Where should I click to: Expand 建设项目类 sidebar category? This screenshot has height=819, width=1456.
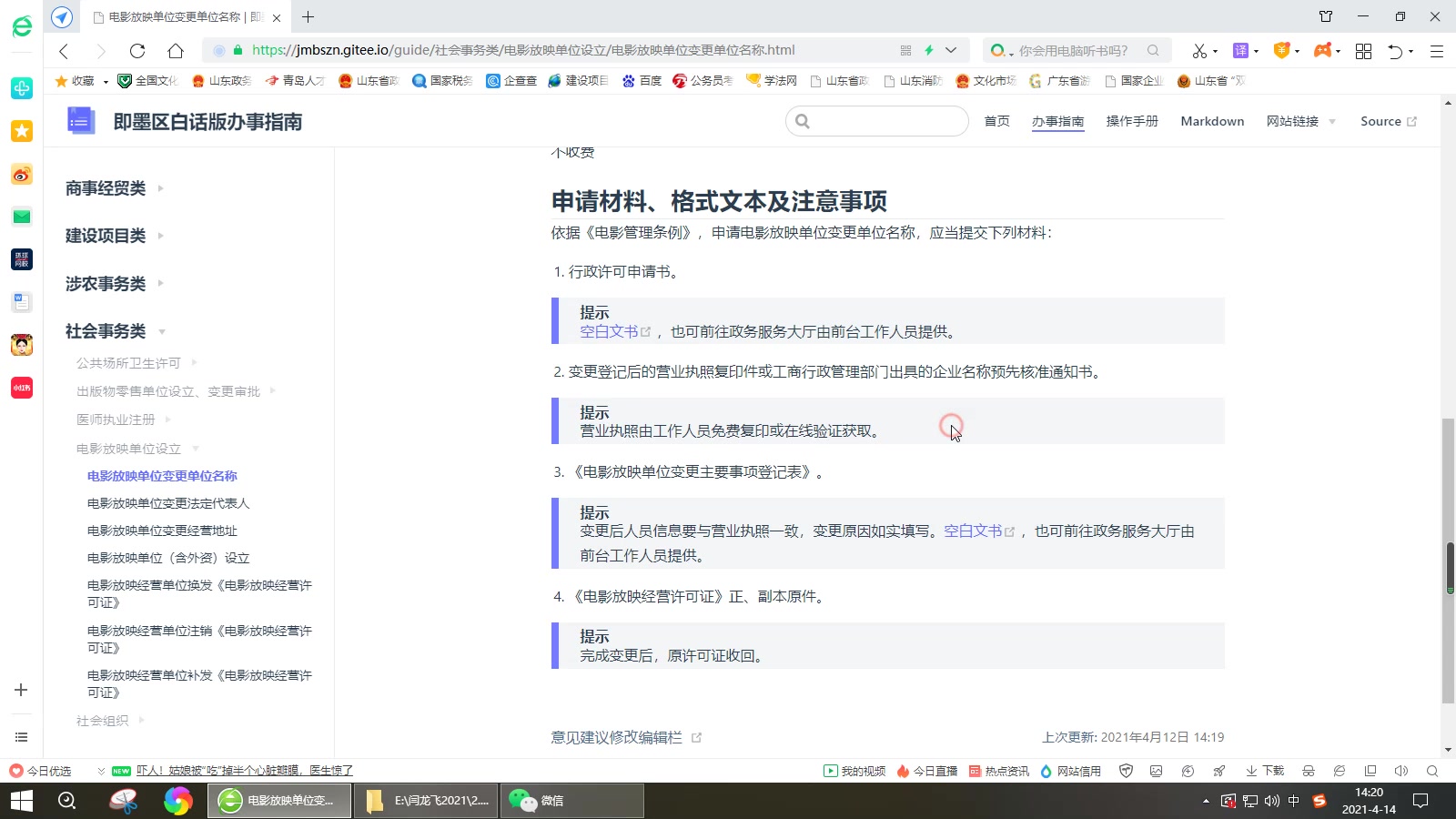[114, 236]
